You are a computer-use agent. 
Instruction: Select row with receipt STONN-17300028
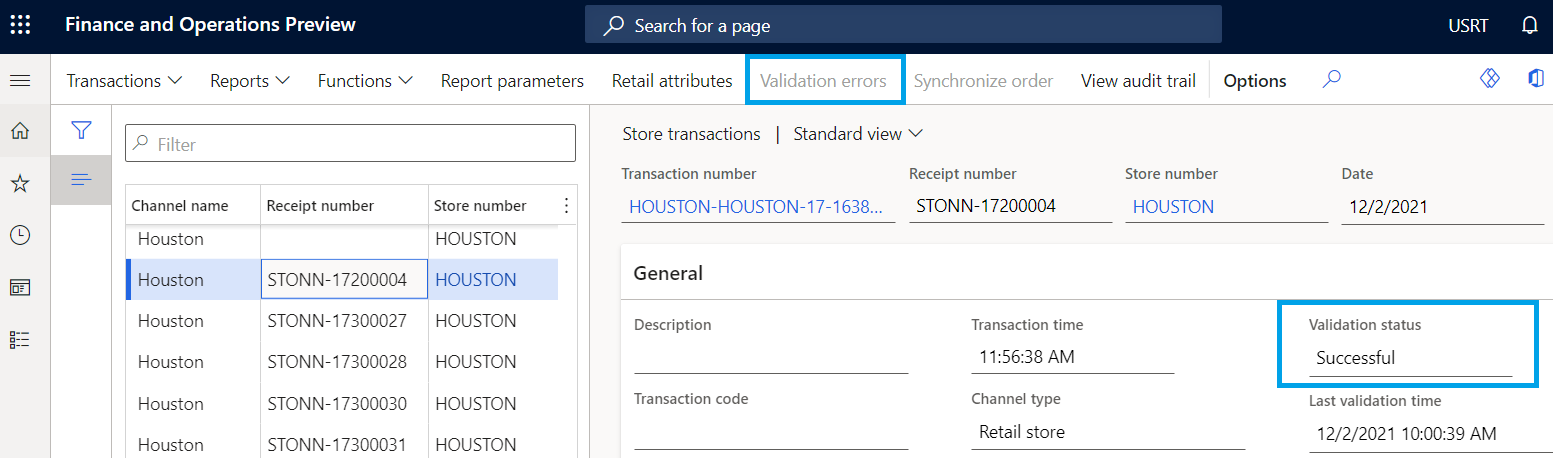342,362
